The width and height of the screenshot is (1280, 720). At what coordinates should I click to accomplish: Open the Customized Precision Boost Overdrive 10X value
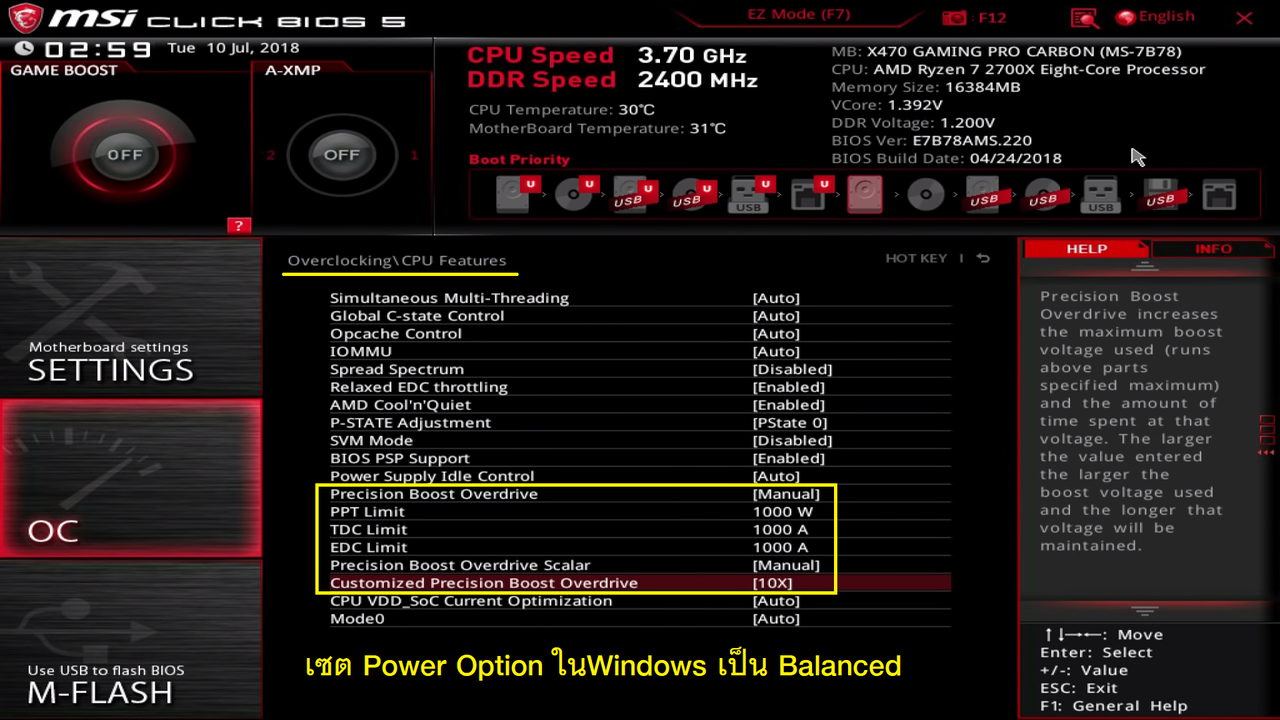[772, 583]
